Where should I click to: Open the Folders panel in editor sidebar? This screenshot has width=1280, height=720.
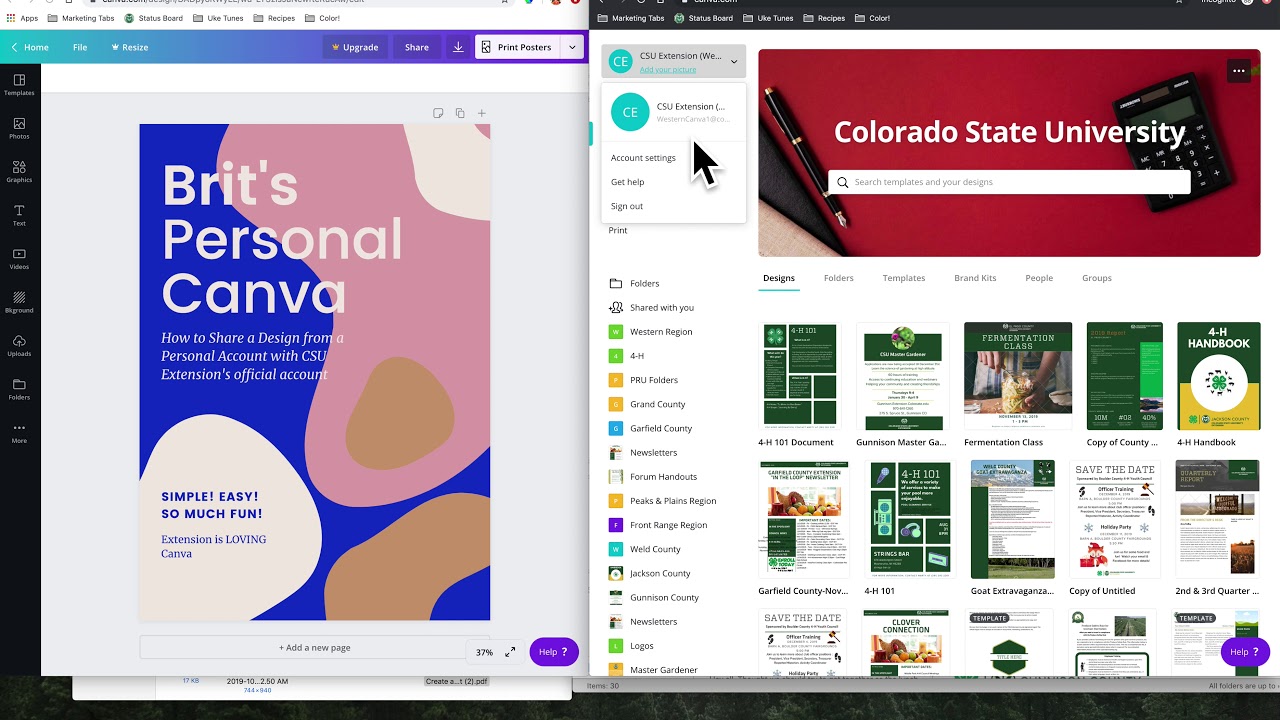19,389
